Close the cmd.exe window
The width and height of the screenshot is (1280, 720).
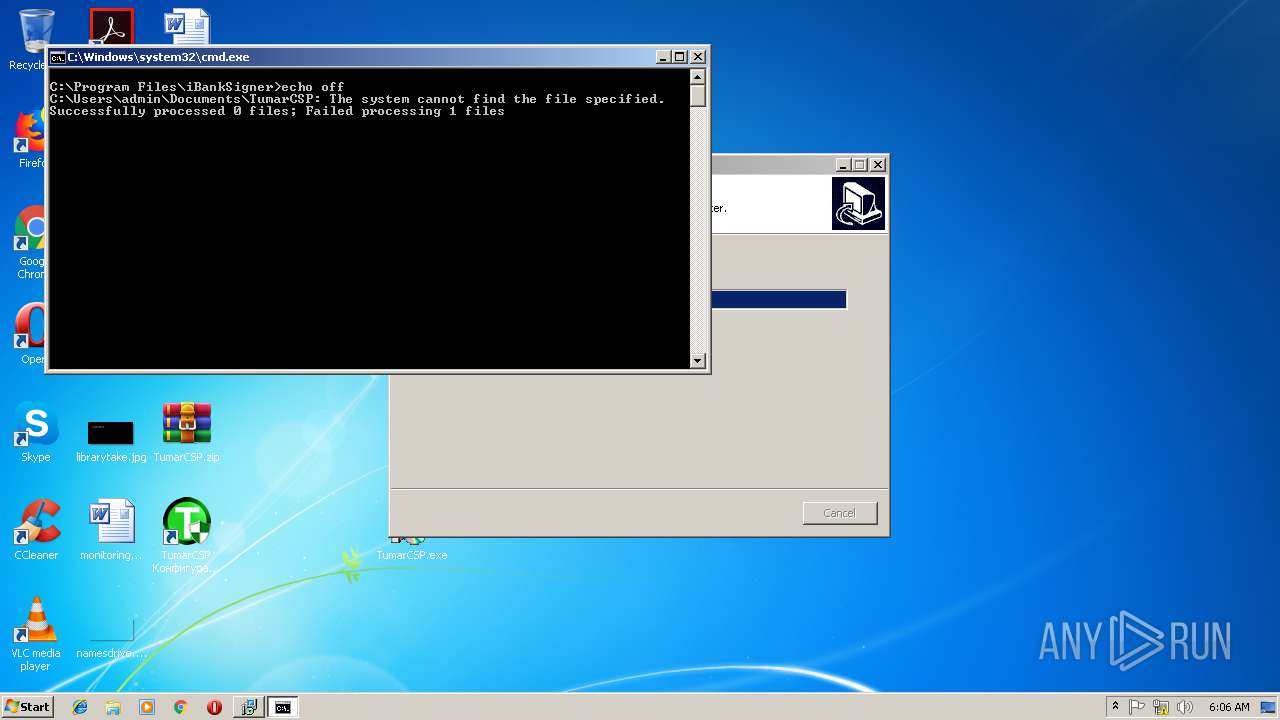[698, 57]
